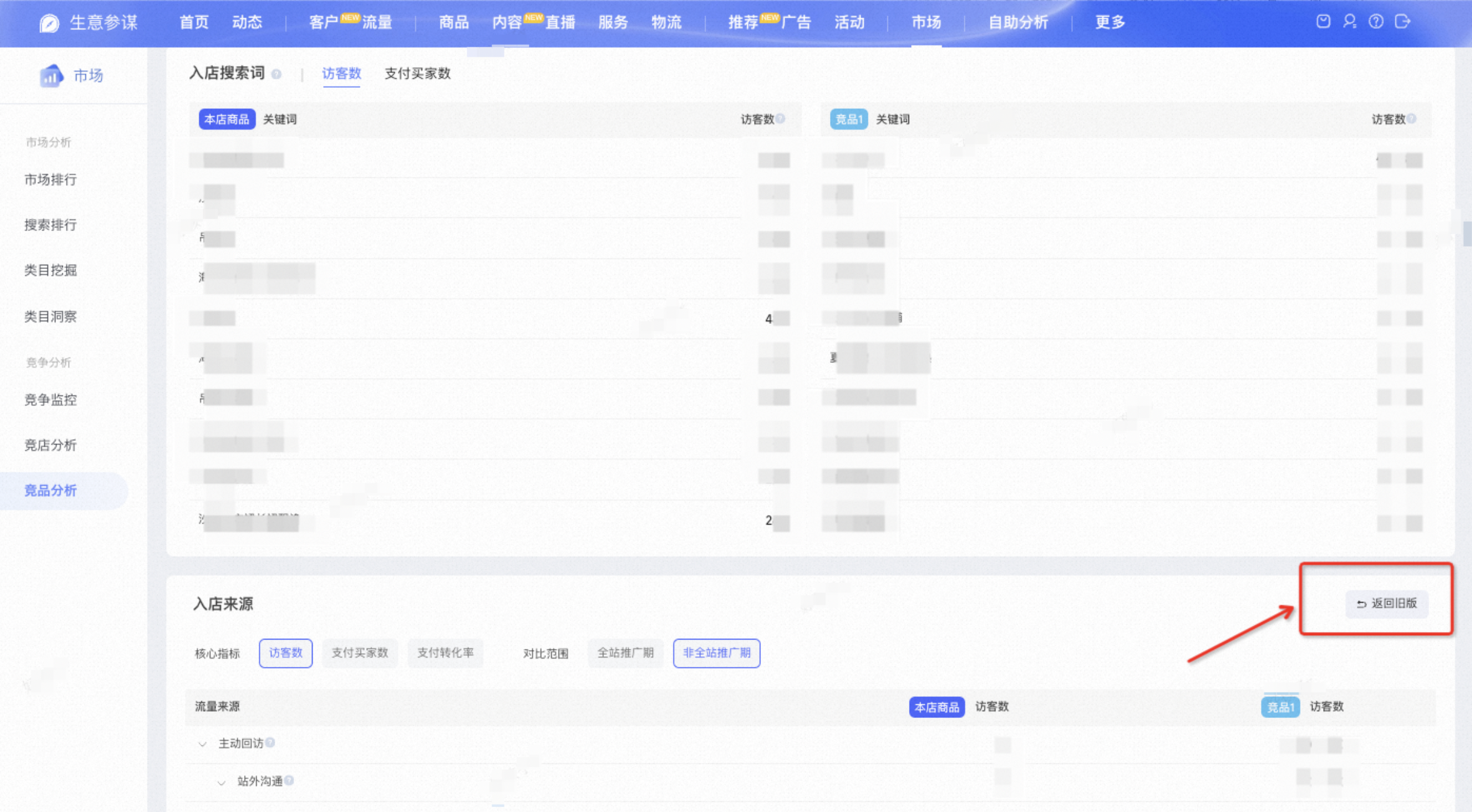Go to 市场排行 in sidebar

[50, 180]
